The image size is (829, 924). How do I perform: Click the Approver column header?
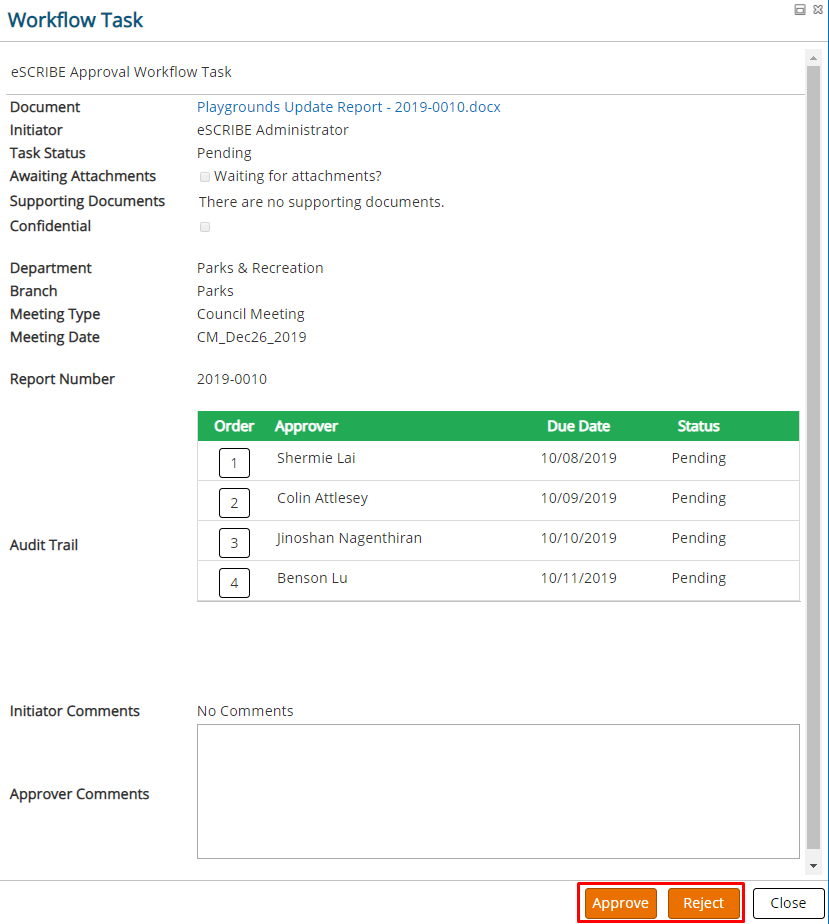(306, 426)
